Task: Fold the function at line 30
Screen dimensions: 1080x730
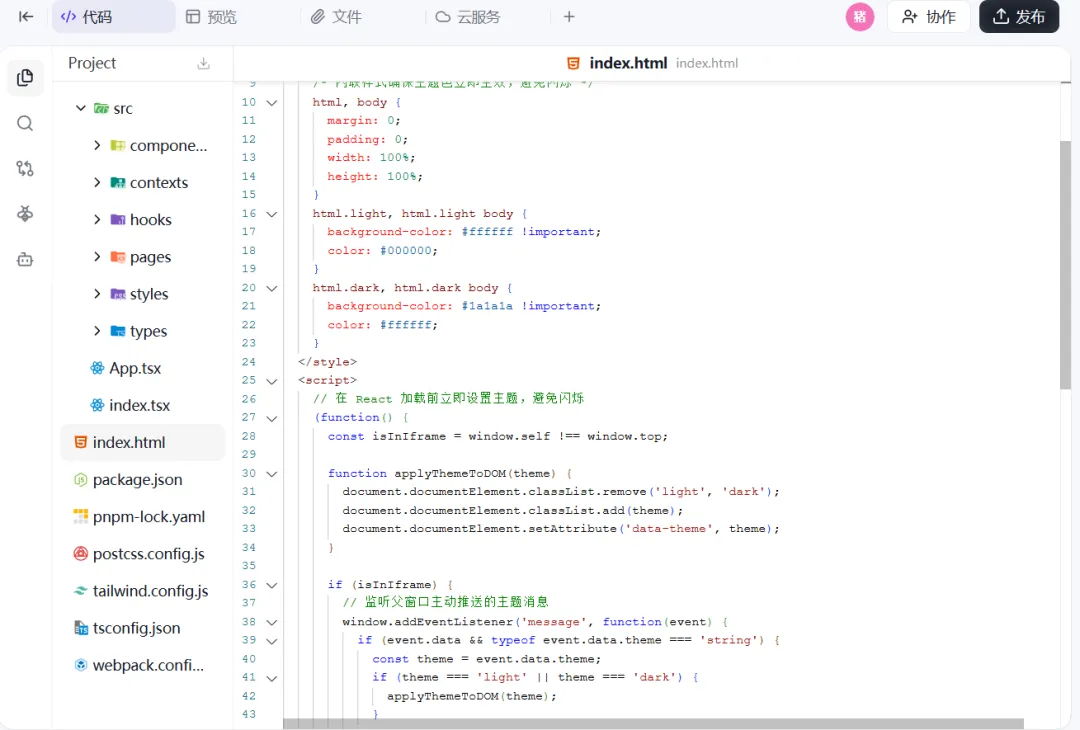Action: pos(272,474)
